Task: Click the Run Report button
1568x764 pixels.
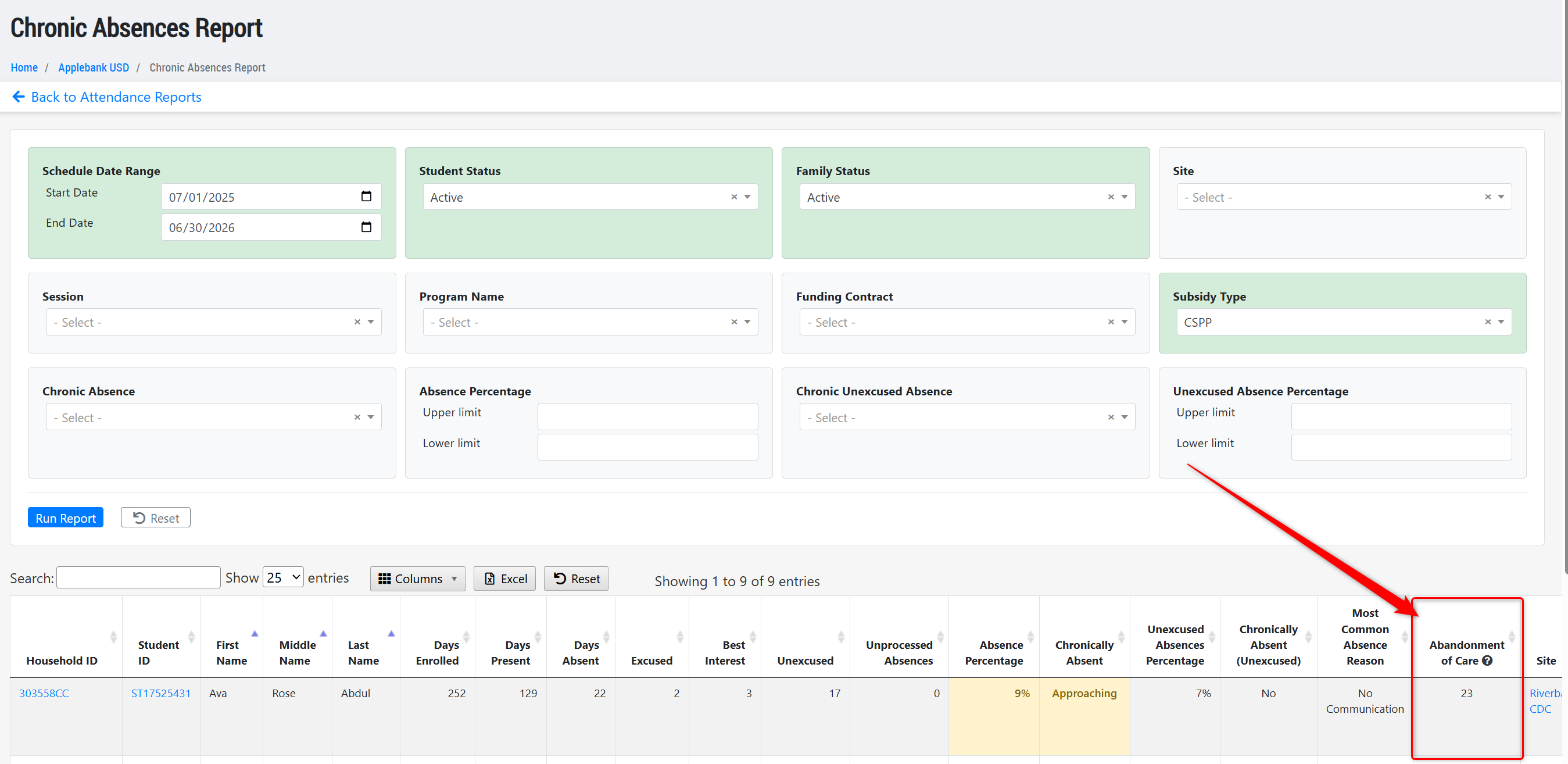Action: pyautogui.click(x=66, y=517)
